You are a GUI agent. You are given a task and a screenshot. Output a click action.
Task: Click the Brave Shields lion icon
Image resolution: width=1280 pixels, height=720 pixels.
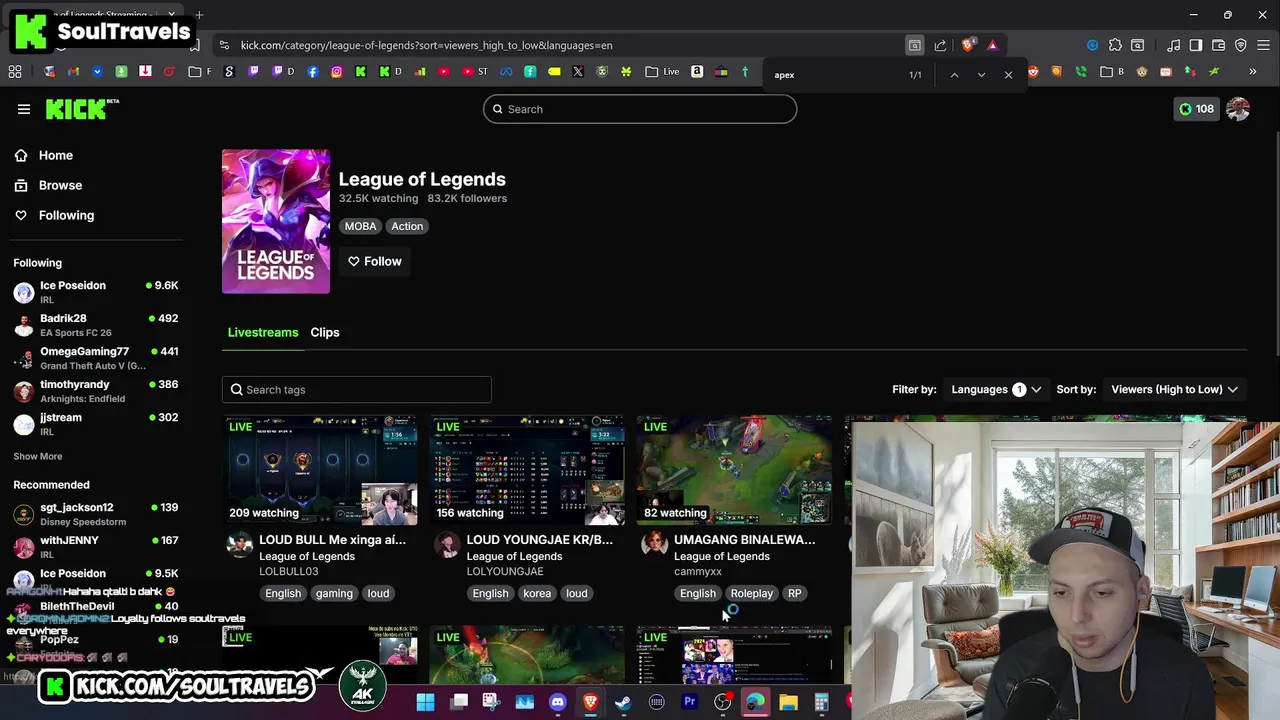tap(967, 45)
